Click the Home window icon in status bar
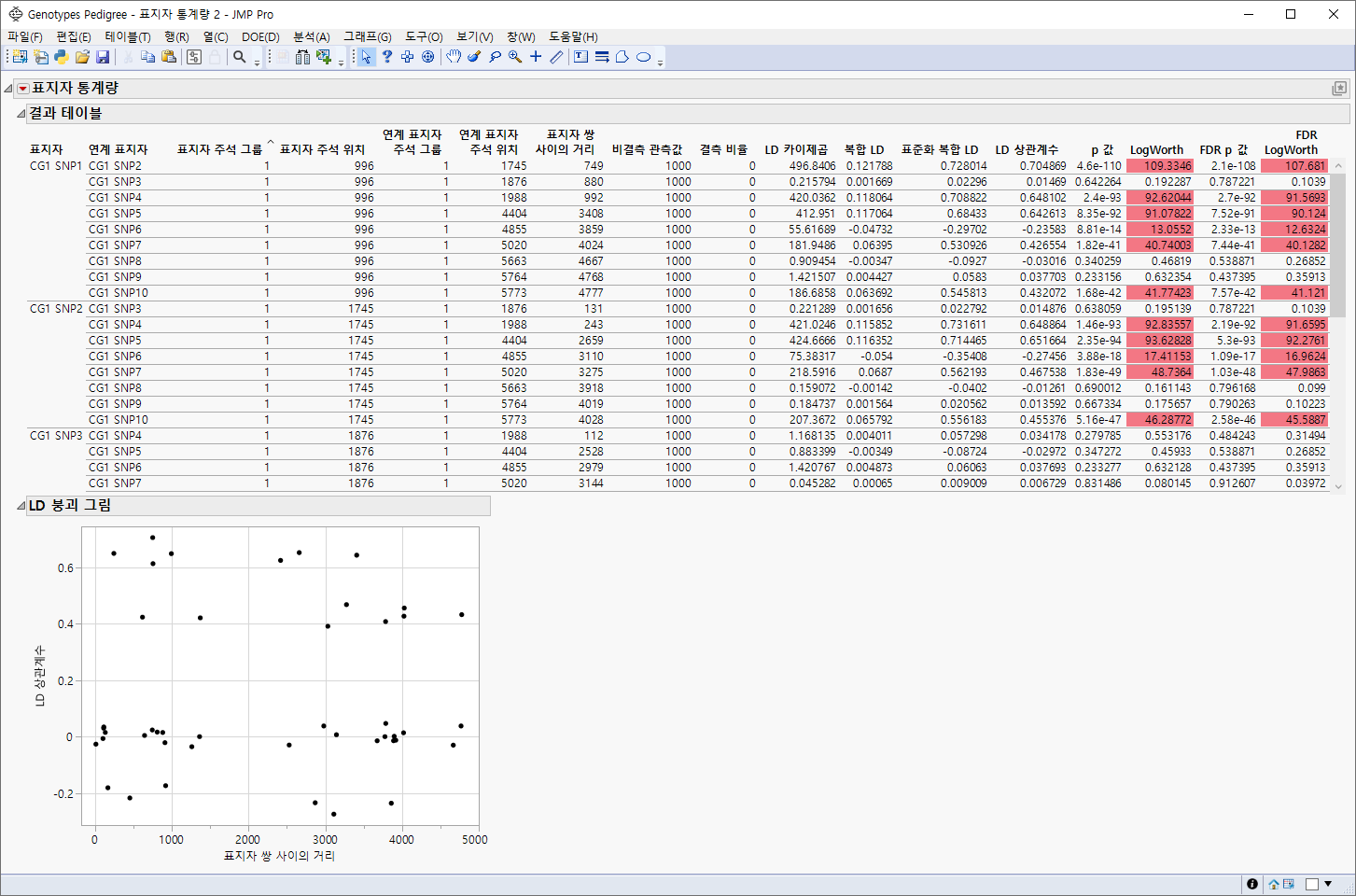Image resolution: width=1356 pixels, height=896 pixels. click(x=1274, y=884)
